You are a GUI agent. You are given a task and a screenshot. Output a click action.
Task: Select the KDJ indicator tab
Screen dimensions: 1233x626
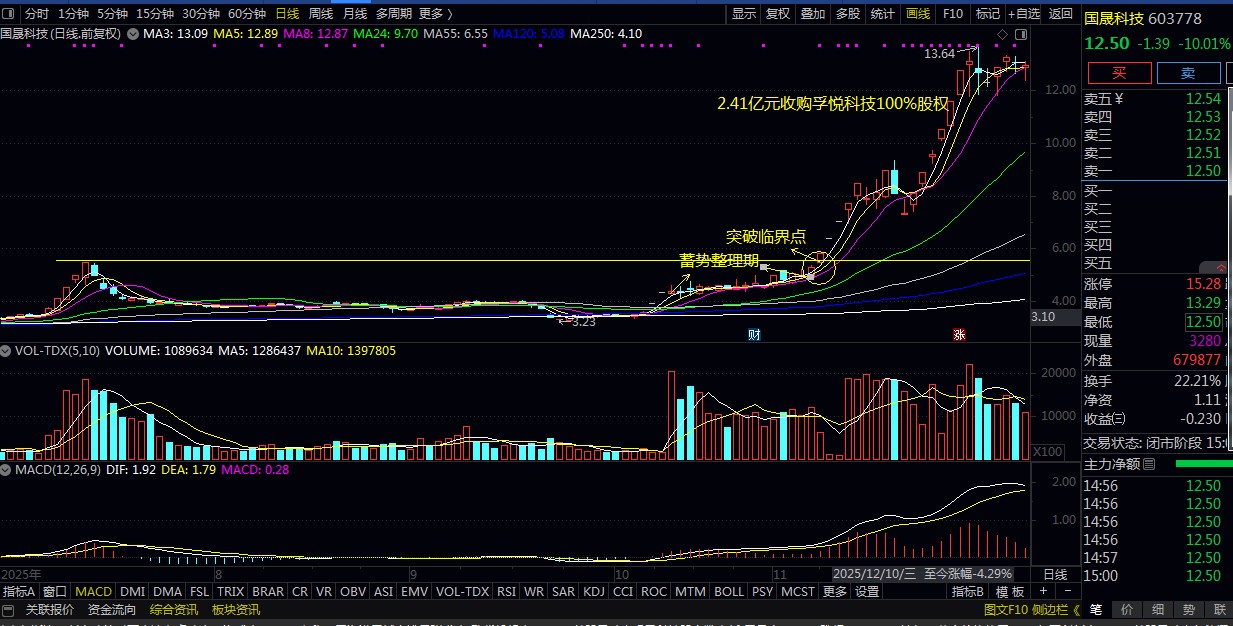click(594, 592)
